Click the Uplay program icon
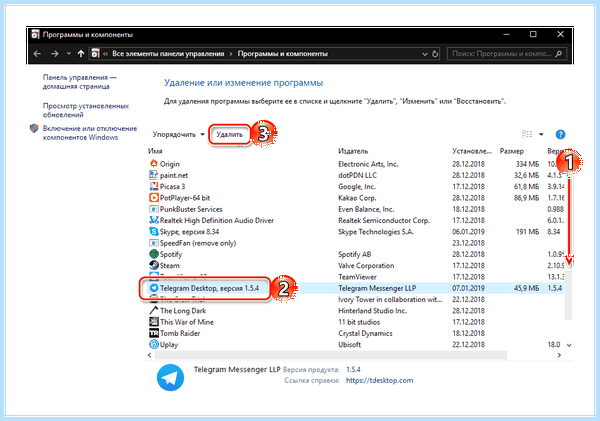 coord(154,344)
